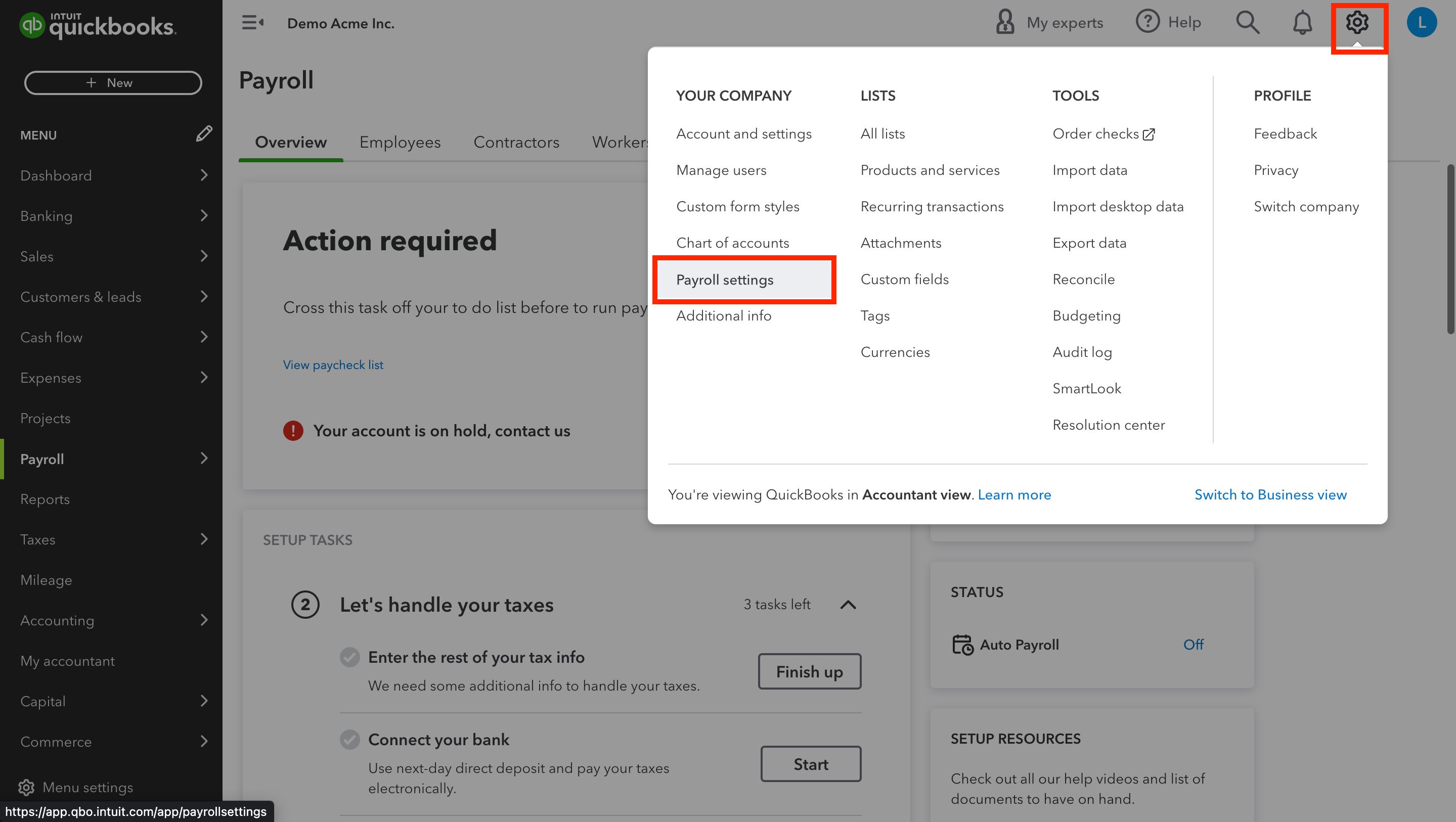Expand the Taxes chevron
1456x822 pixels.
204,539
